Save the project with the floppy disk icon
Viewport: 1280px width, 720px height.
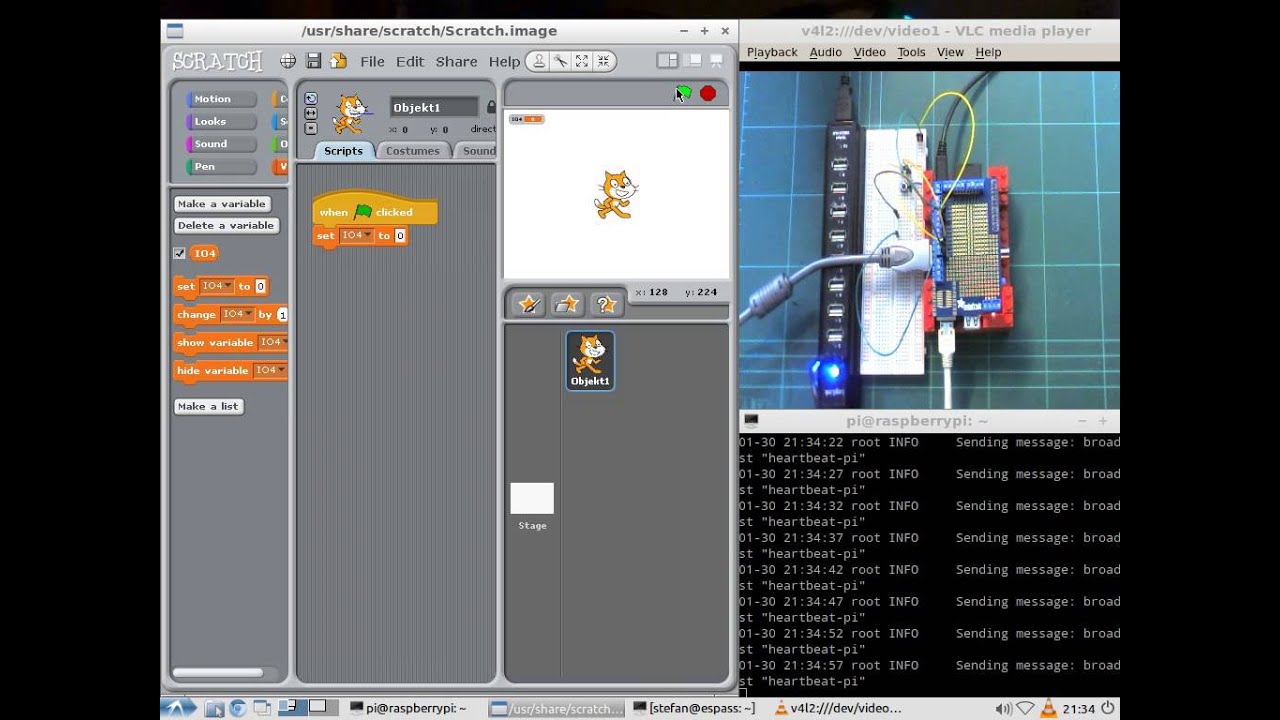(x=313, y=61)
